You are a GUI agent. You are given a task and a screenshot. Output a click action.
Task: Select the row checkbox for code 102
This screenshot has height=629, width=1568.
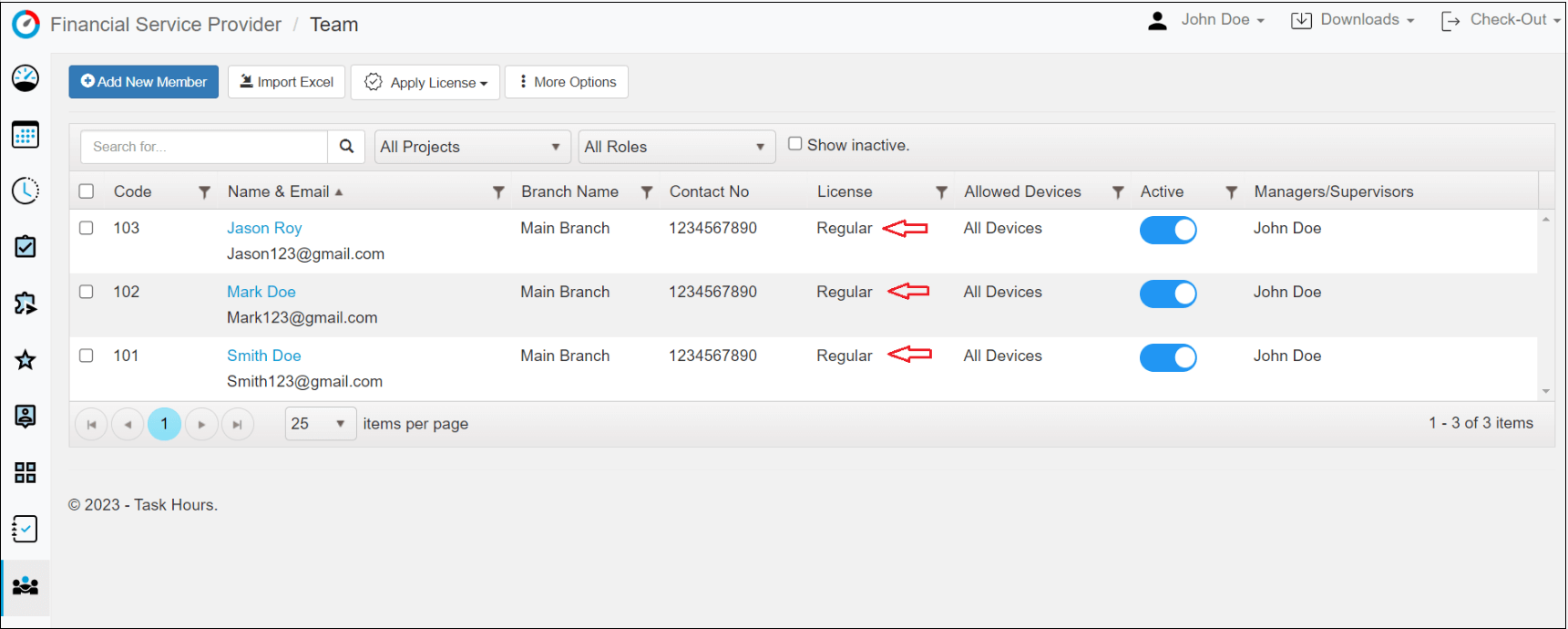click(87, 292)
